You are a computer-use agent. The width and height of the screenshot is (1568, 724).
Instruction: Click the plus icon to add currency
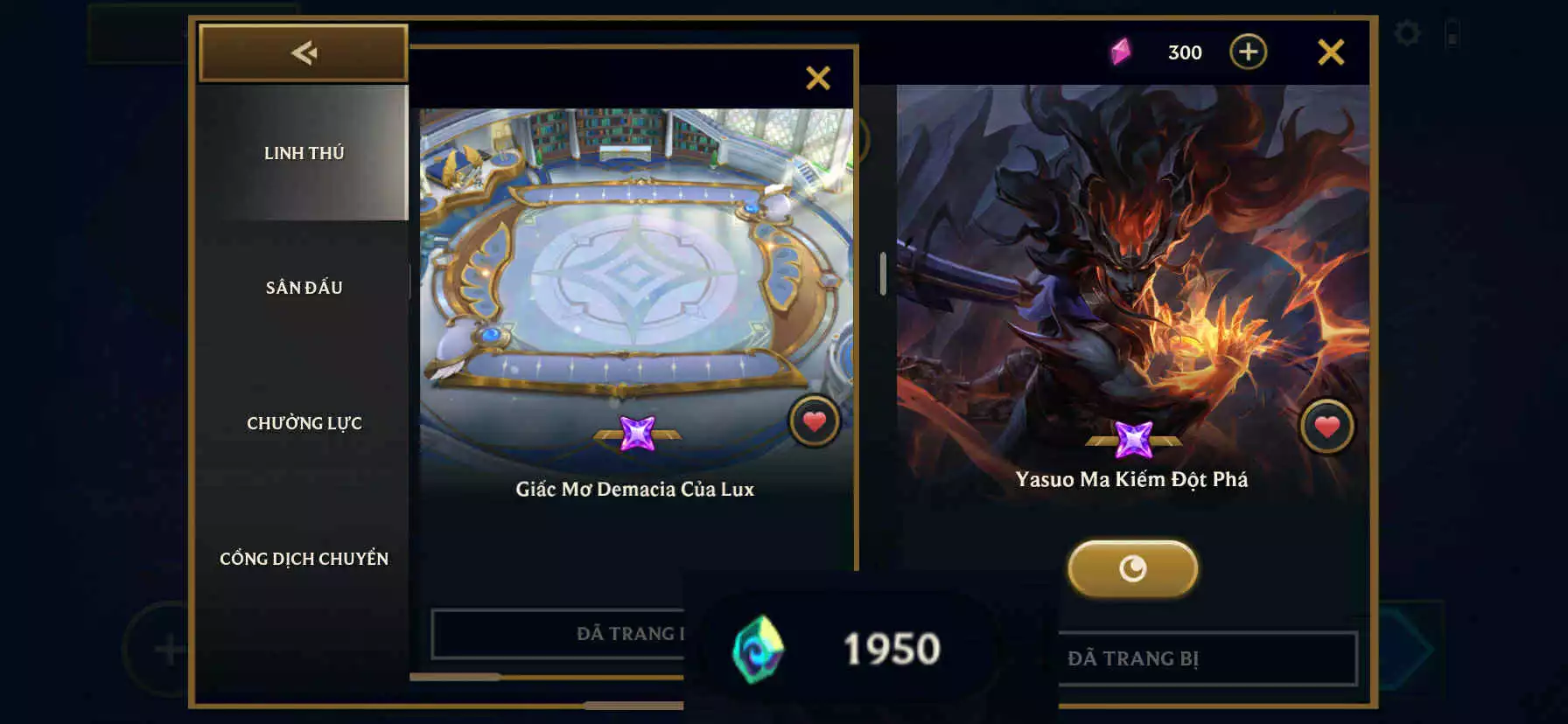coord(1248,52)
